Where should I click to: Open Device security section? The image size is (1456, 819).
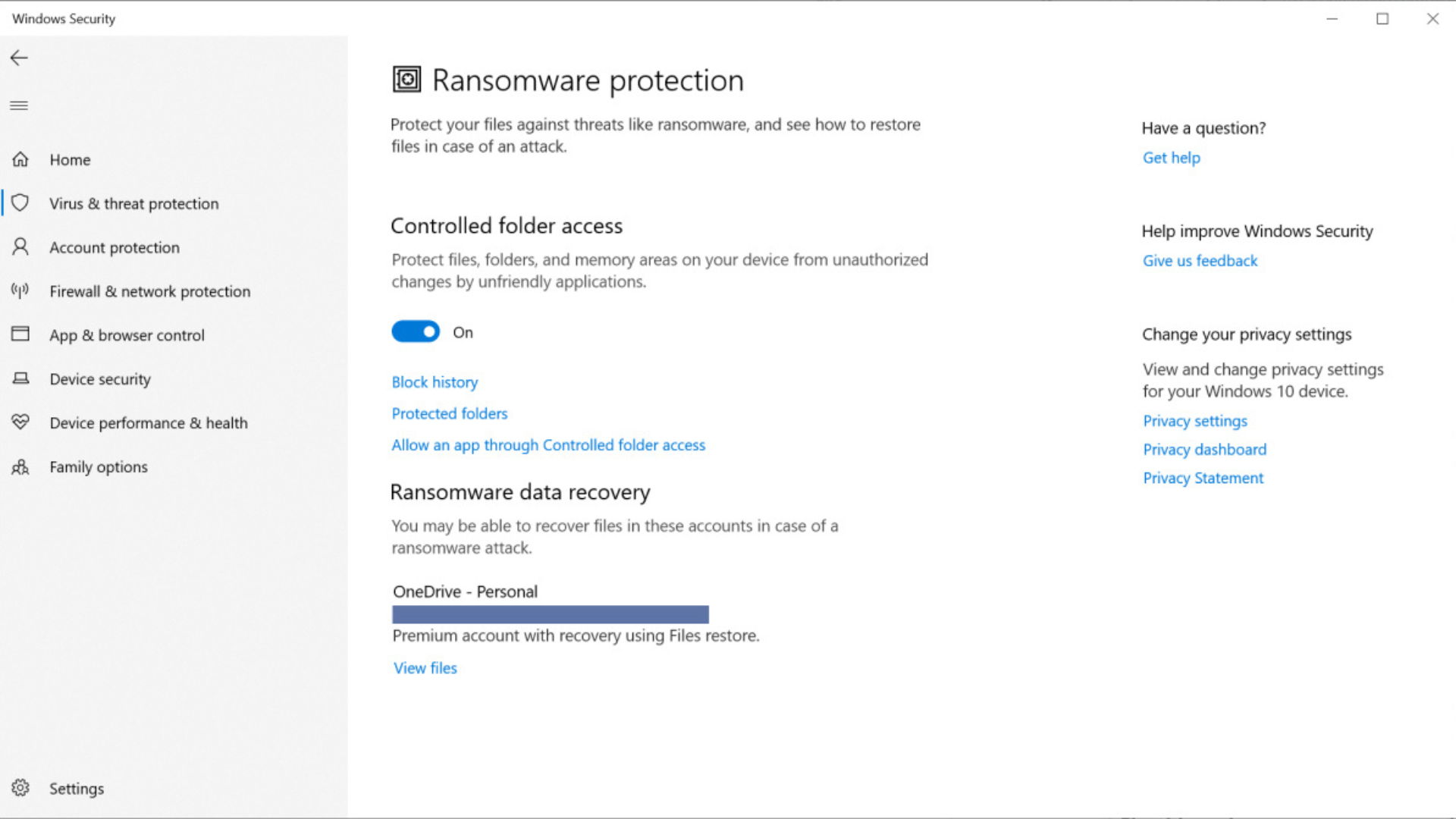tap(99, 378)
